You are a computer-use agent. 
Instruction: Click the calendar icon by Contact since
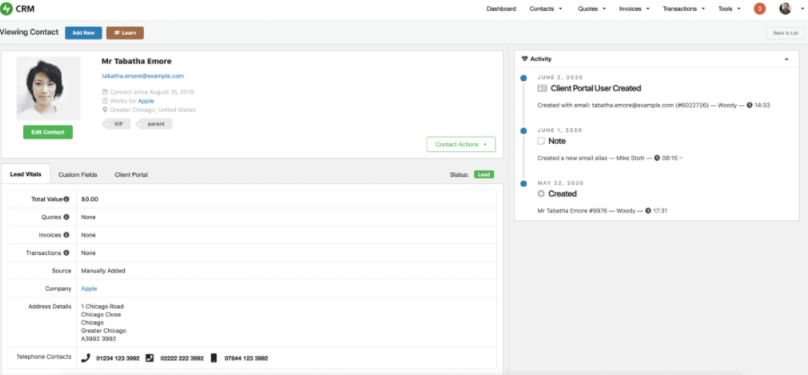105,92
